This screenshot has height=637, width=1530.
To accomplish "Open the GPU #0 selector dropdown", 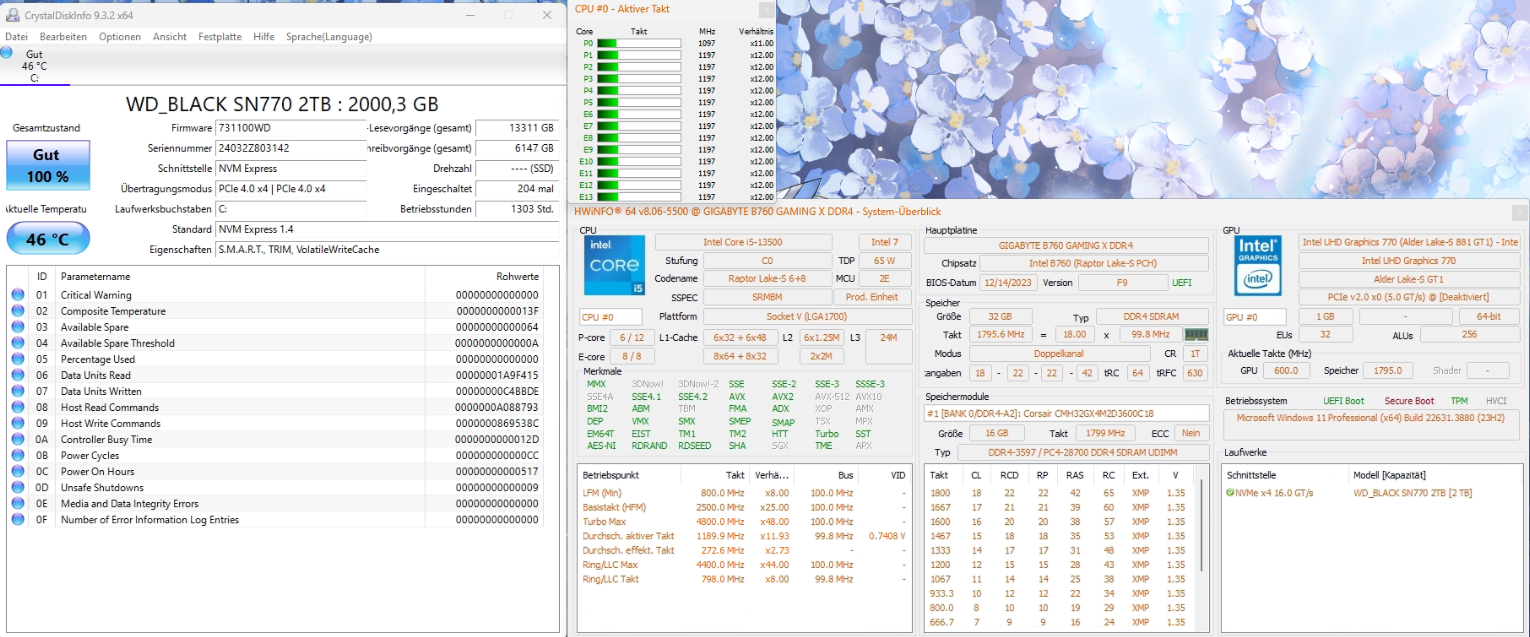I will click(1254, 317).
